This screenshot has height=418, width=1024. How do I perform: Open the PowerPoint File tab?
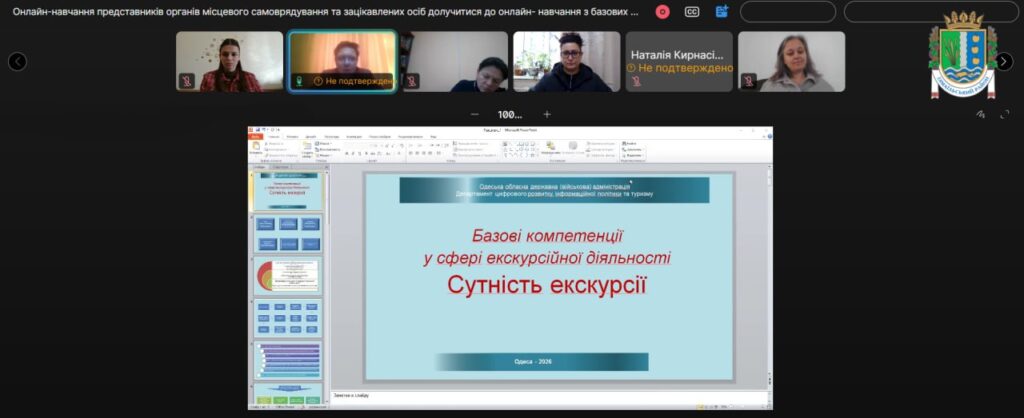(x=257, y=136)
